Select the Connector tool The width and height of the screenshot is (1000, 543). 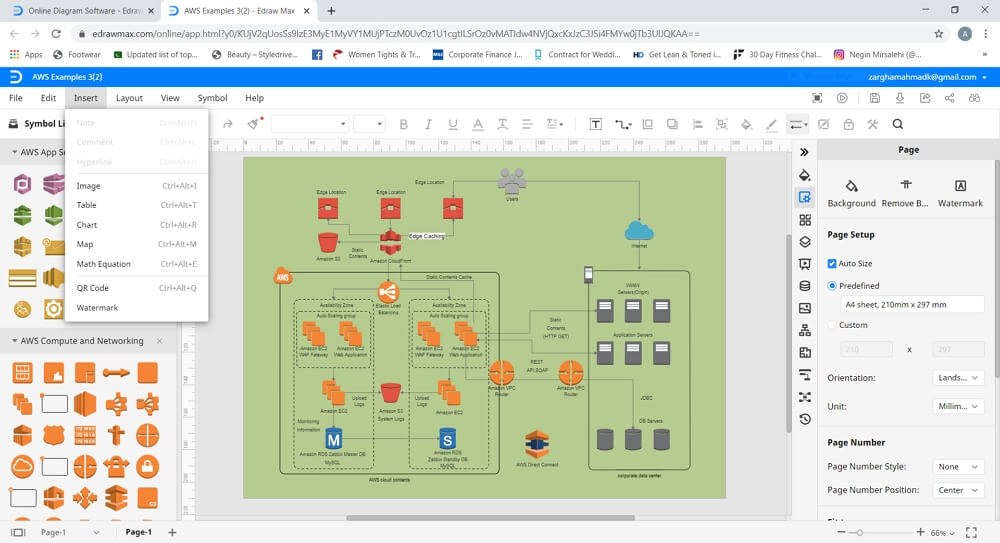[x=622, y=124]
